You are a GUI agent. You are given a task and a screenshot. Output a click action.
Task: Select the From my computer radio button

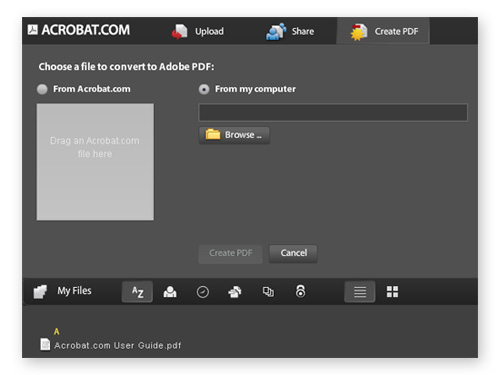coord(204,89)
